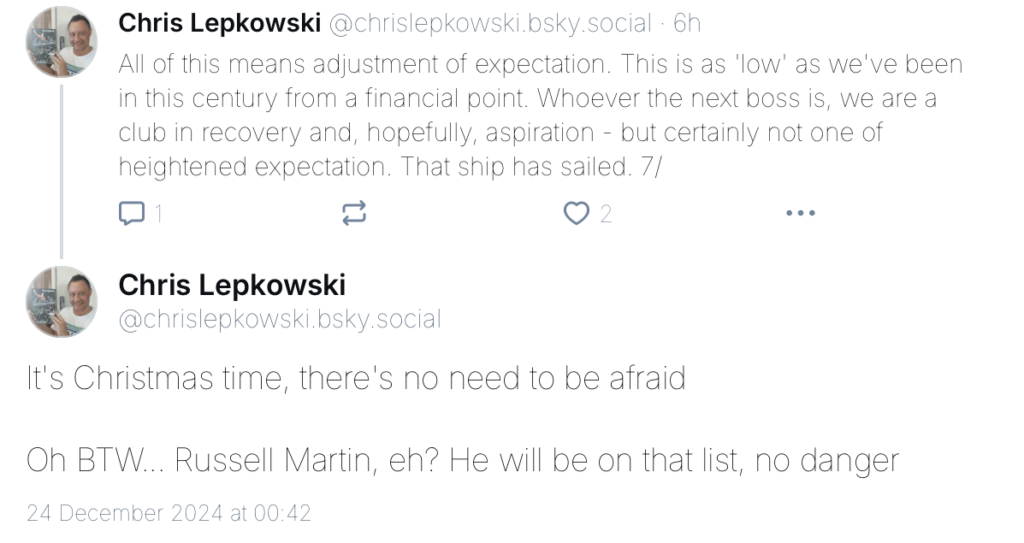Select the line 'It's Christmas time, there's no need'
Viewport: 1024px width, 543px height.
pyautogui.click(x=356, y=378)
